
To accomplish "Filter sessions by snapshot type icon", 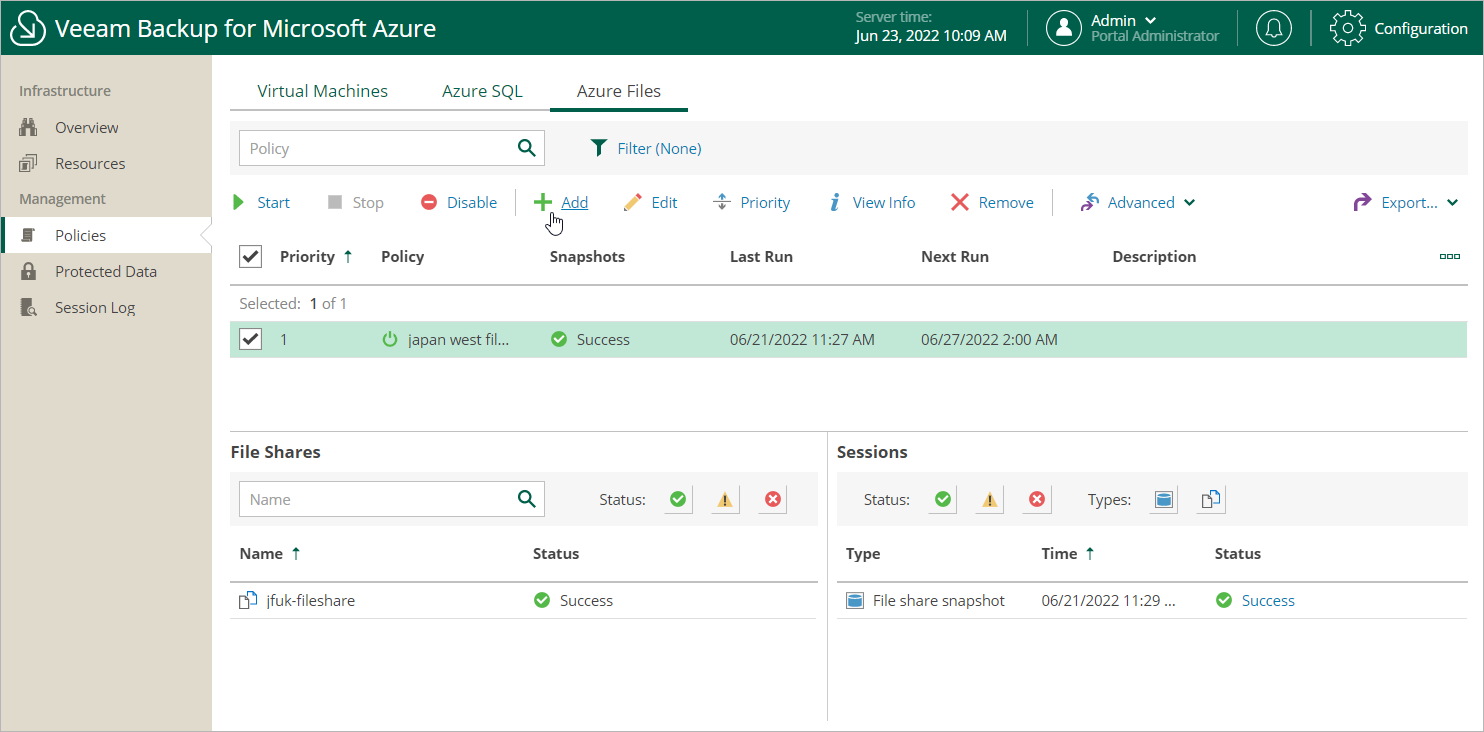I will [1163, 499].
